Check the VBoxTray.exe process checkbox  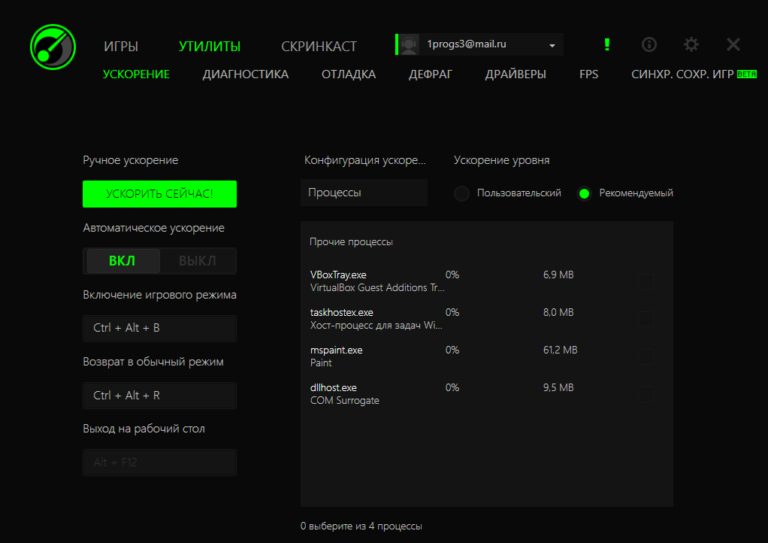(x=646, y=282)
